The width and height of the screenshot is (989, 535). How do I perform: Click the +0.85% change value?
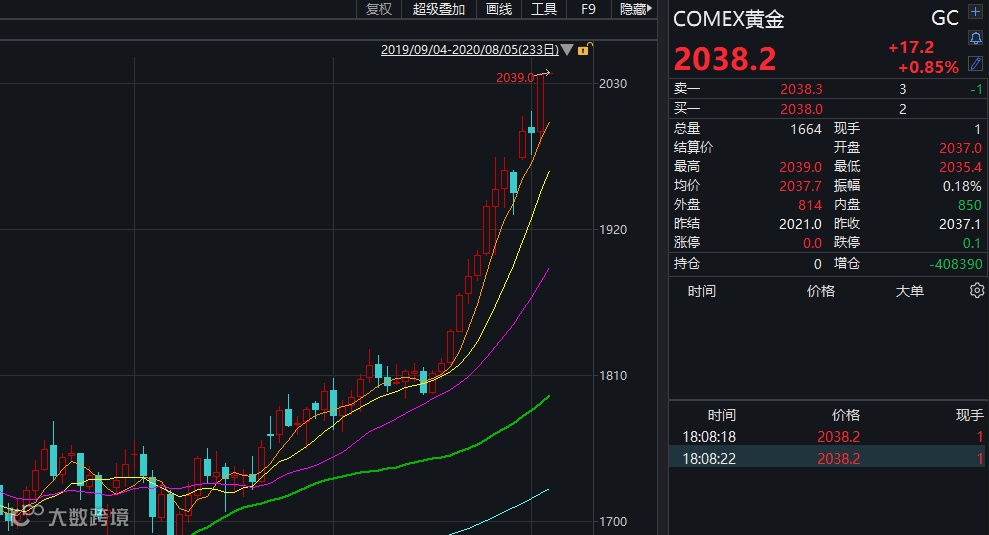tap(928, 67)
